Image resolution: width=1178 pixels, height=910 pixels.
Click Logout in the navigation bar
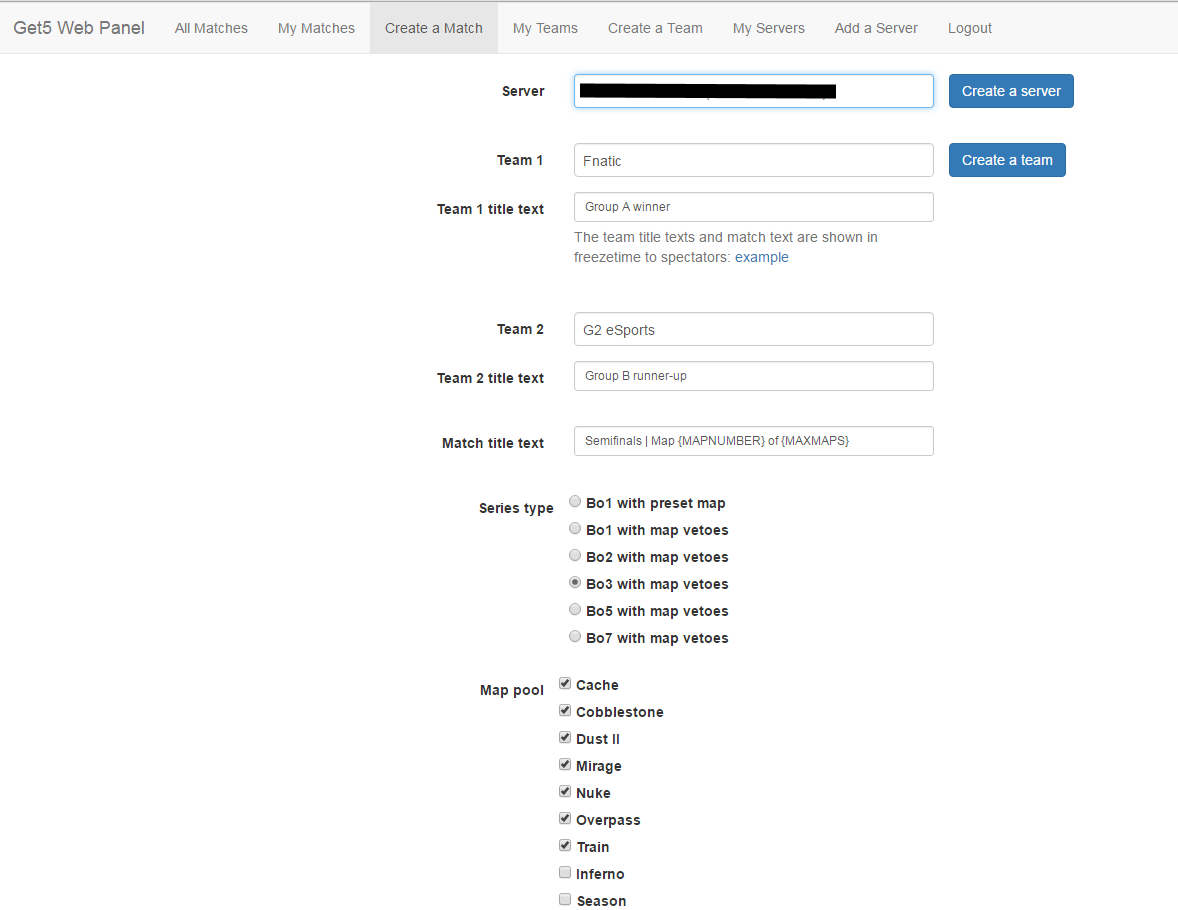click(x=969, y=28)
